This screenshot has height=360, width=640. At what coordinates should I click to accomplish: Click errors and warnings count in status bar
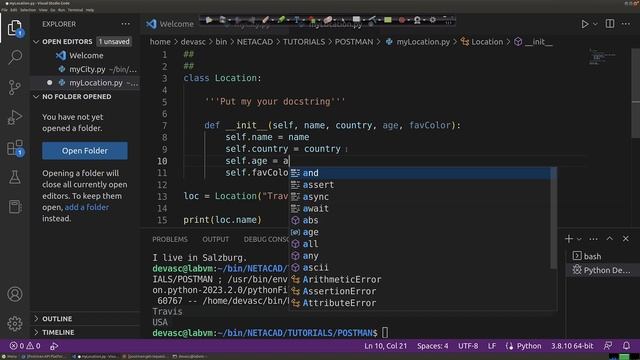25,346
